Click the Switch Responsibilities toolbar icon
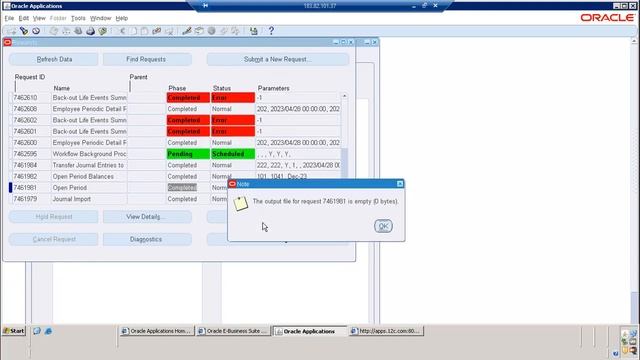Viewport: 640px width, 360px height. pyautogui.click(x=78, y=31)
